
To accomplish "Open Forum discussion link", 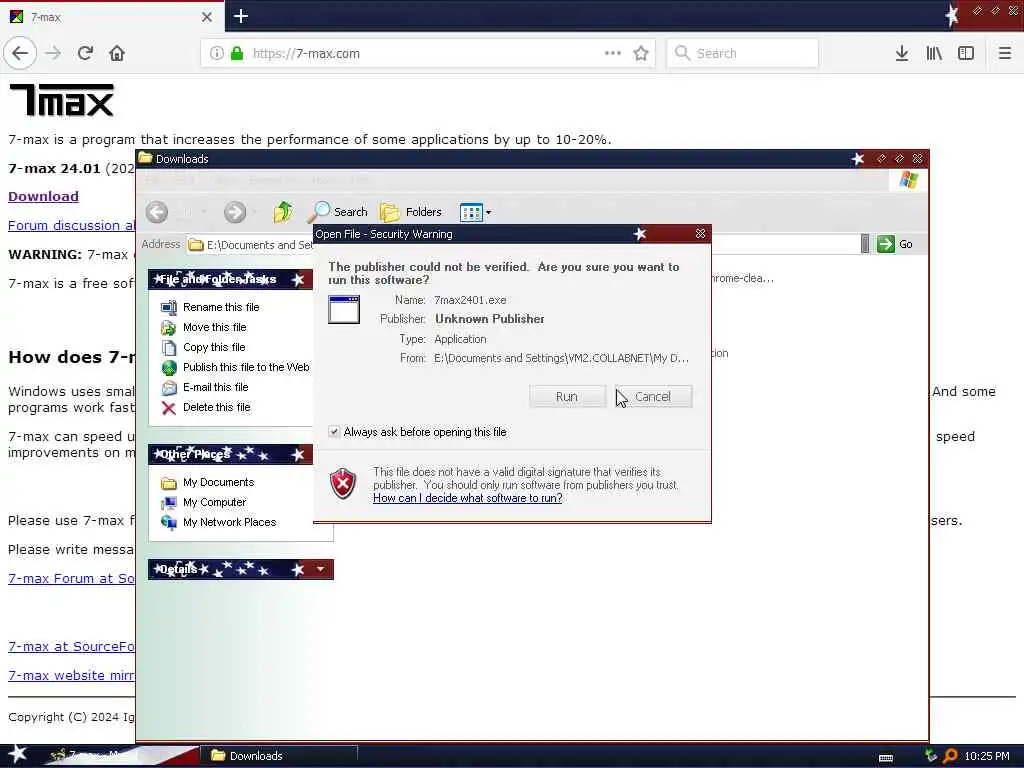I will point(72,225).
